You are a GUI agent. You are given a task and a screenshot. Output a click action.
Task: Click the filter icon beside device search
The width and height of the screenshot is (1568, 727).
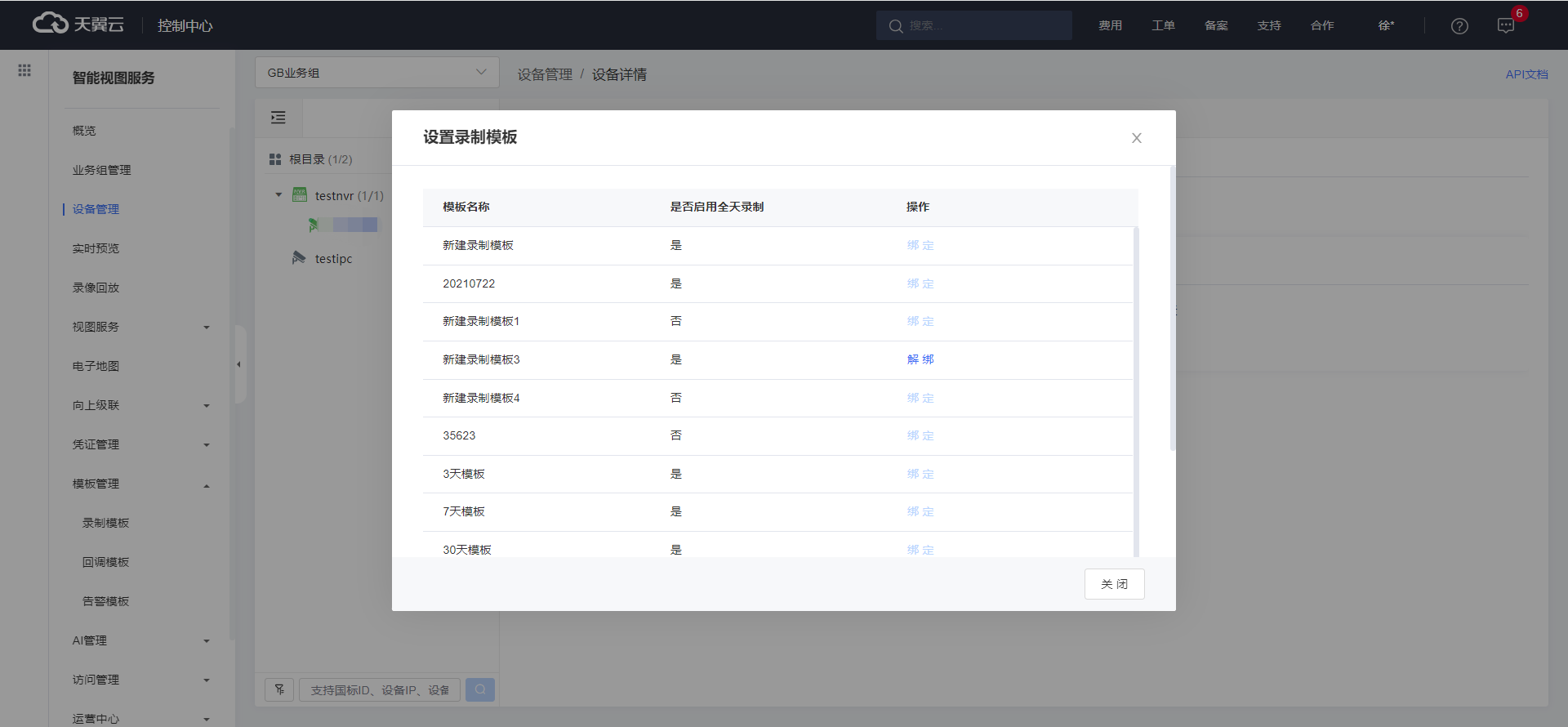click(279, 689)
